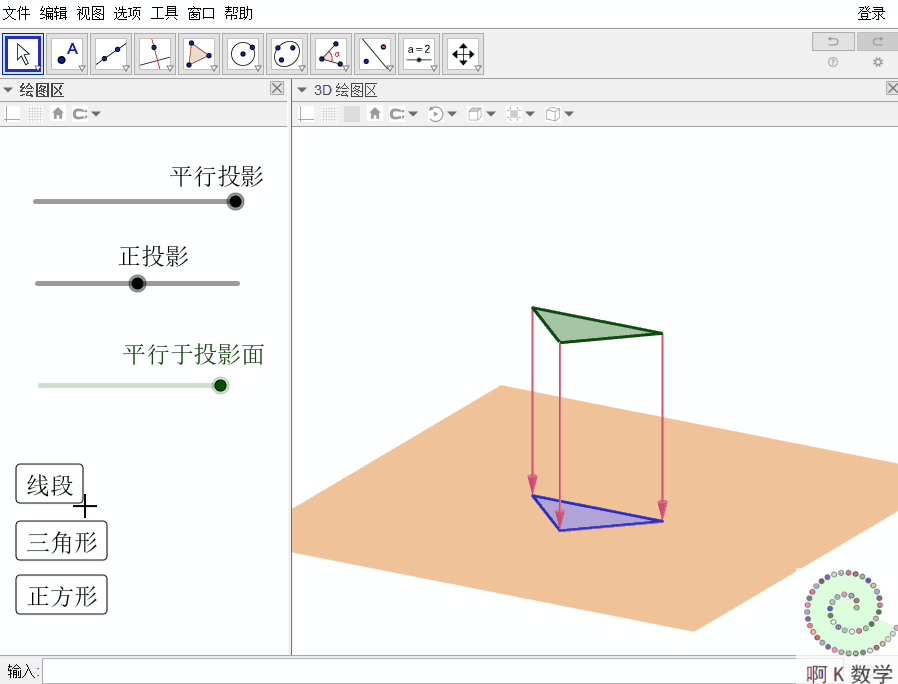Select the Ellipse conic tool
This screenshot has width=898, height=684.
[x=287, y=54]
